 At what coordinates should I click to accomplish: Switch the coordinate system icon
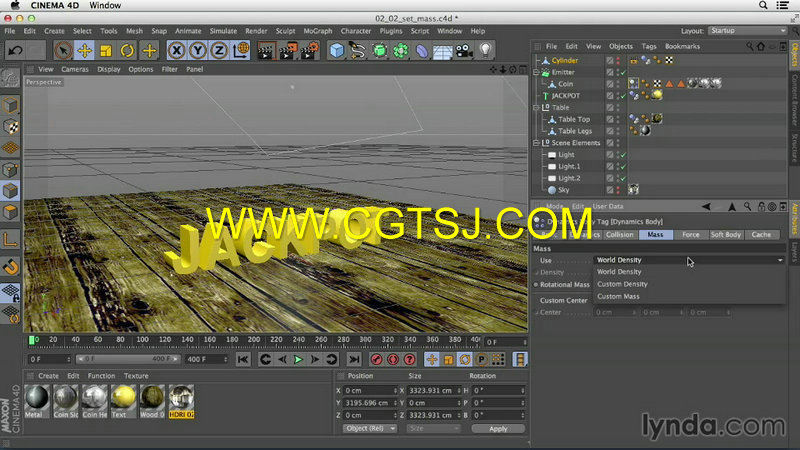[x=241, y=51]
